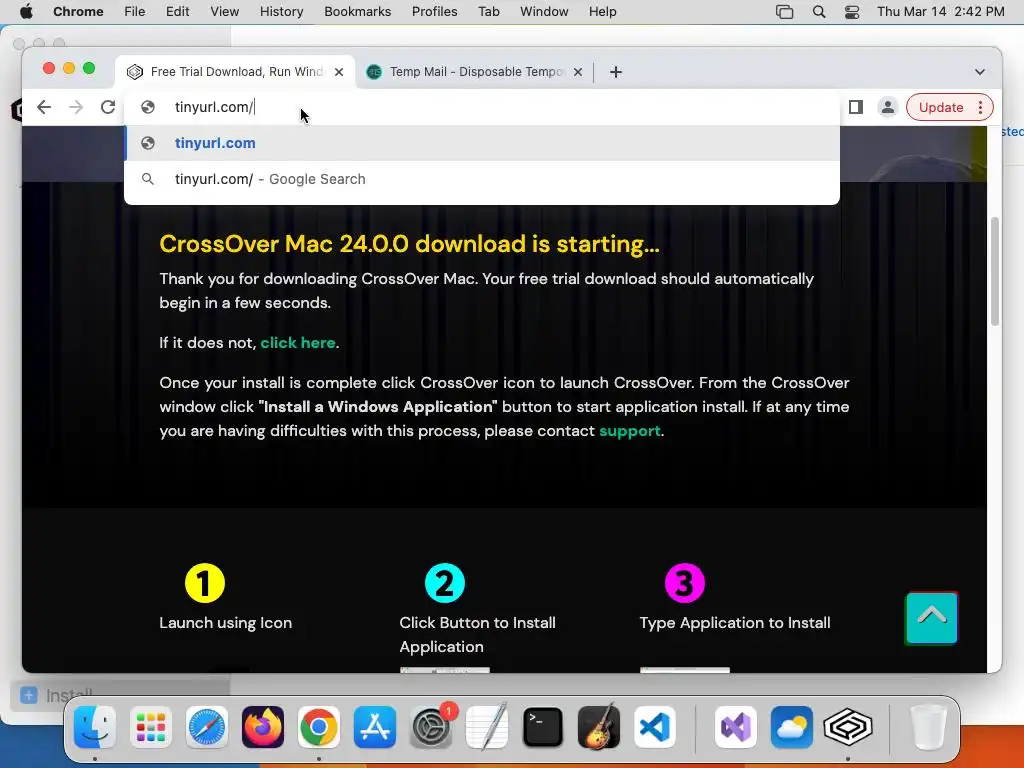The height and width of the screenshot is (768, 1024).
Task: Click the screen mirroring menu bar icon
Action: coord(784,12)
